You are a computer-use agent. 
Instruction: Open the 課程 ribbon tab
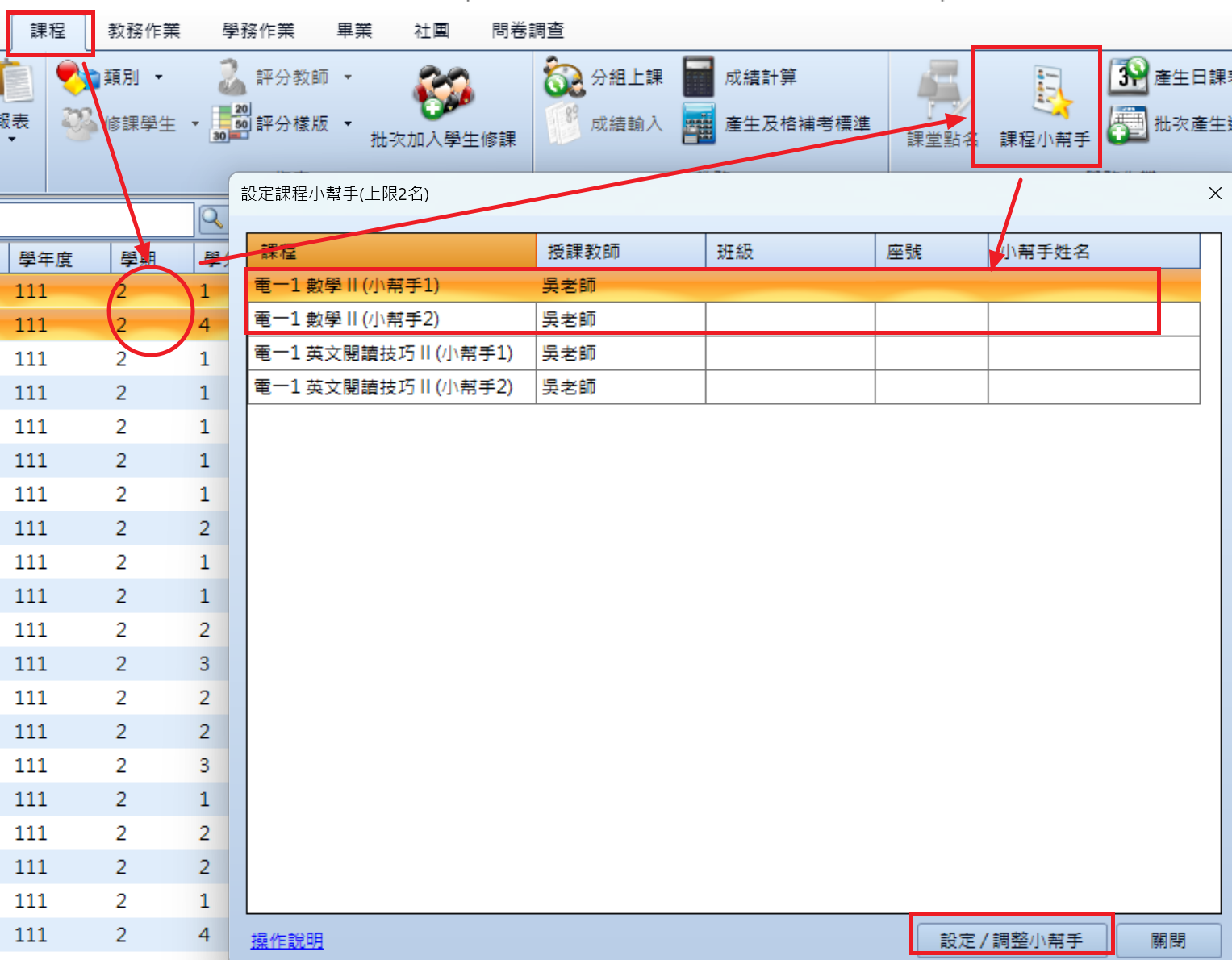click(48, 31)
